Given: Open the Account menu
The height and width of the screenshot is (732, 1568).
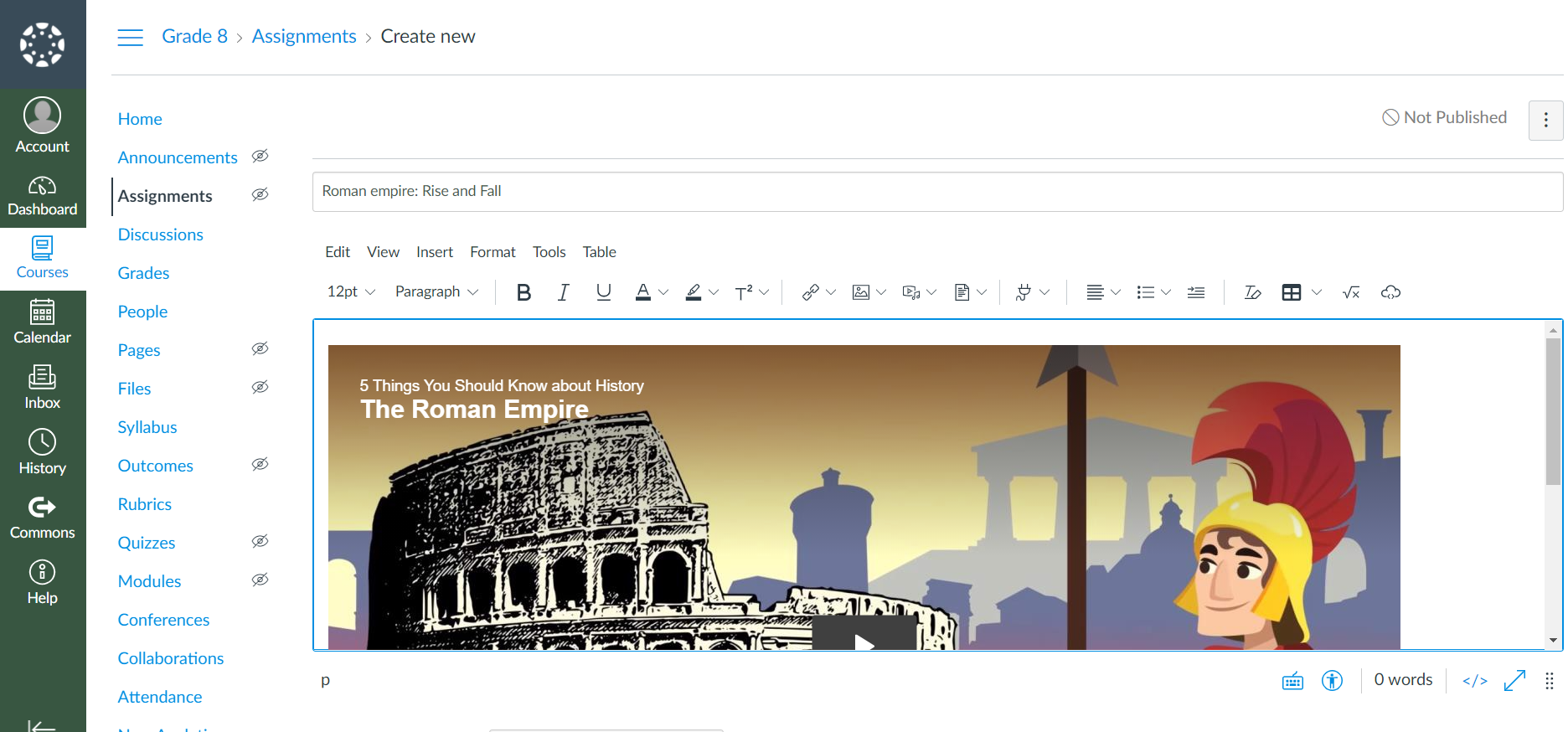Looking at the screenshot, I should [43, 126].
